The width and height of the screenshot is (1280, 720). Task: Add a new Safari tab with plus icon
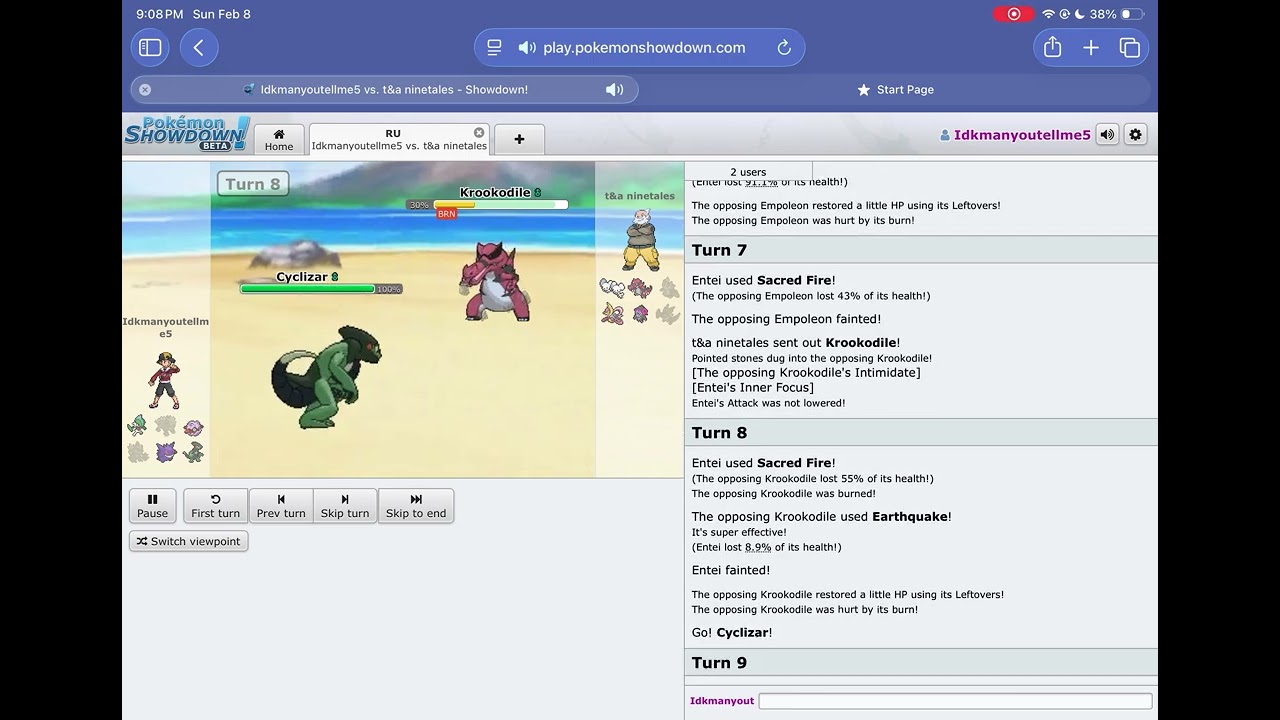click(x=1091, y=47)
